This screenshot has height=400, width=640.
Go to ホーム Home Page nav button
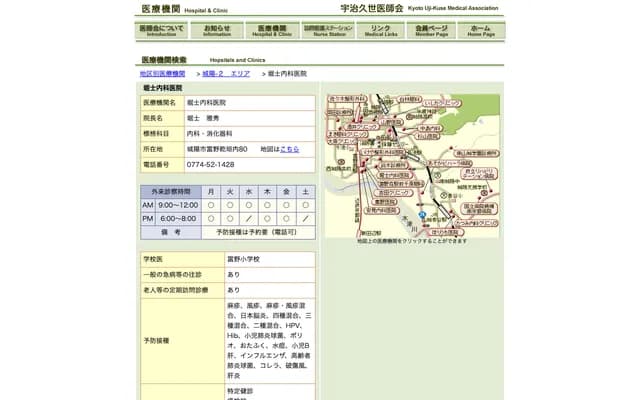(481, 31)
